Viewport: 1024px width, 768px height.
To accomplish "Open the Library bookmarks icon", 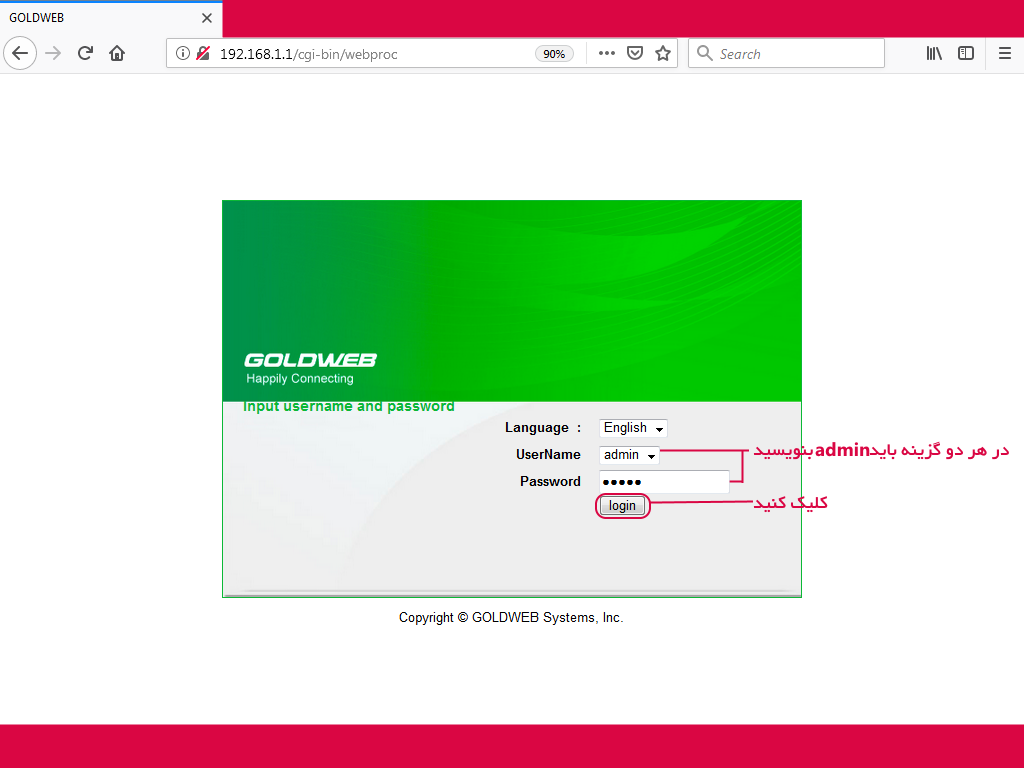I will pos(934,54).
